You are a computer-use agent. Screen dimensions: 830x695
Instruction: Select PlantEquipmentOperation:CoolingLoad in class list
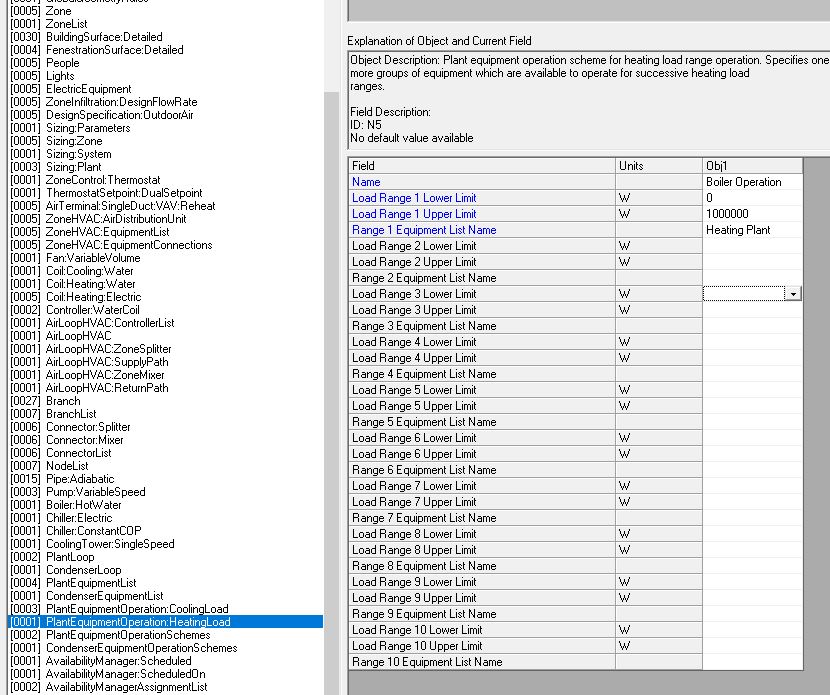pos(136,609)
